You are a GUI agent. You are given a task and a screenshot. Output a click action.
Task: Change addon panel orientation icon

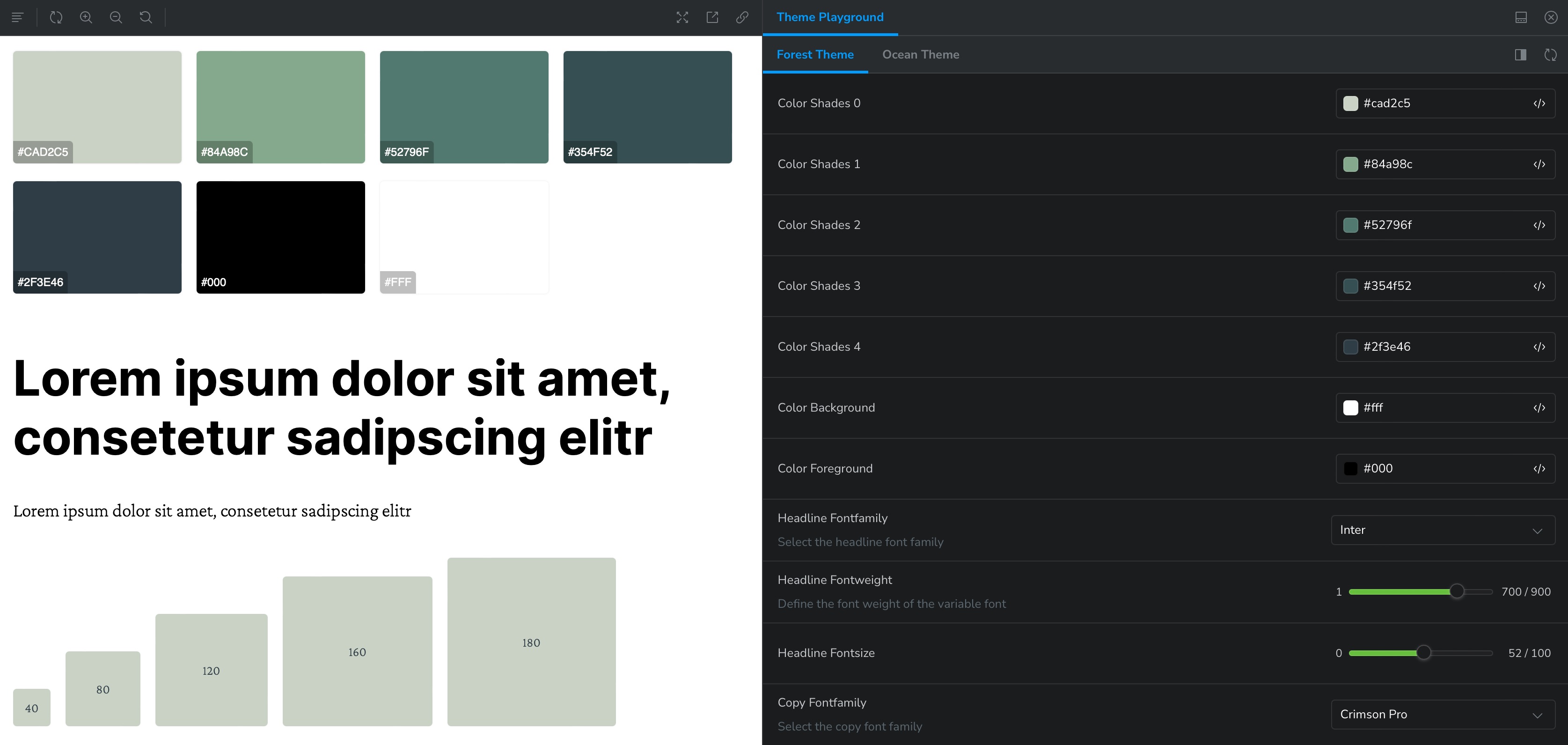[x=1521, y=18]
